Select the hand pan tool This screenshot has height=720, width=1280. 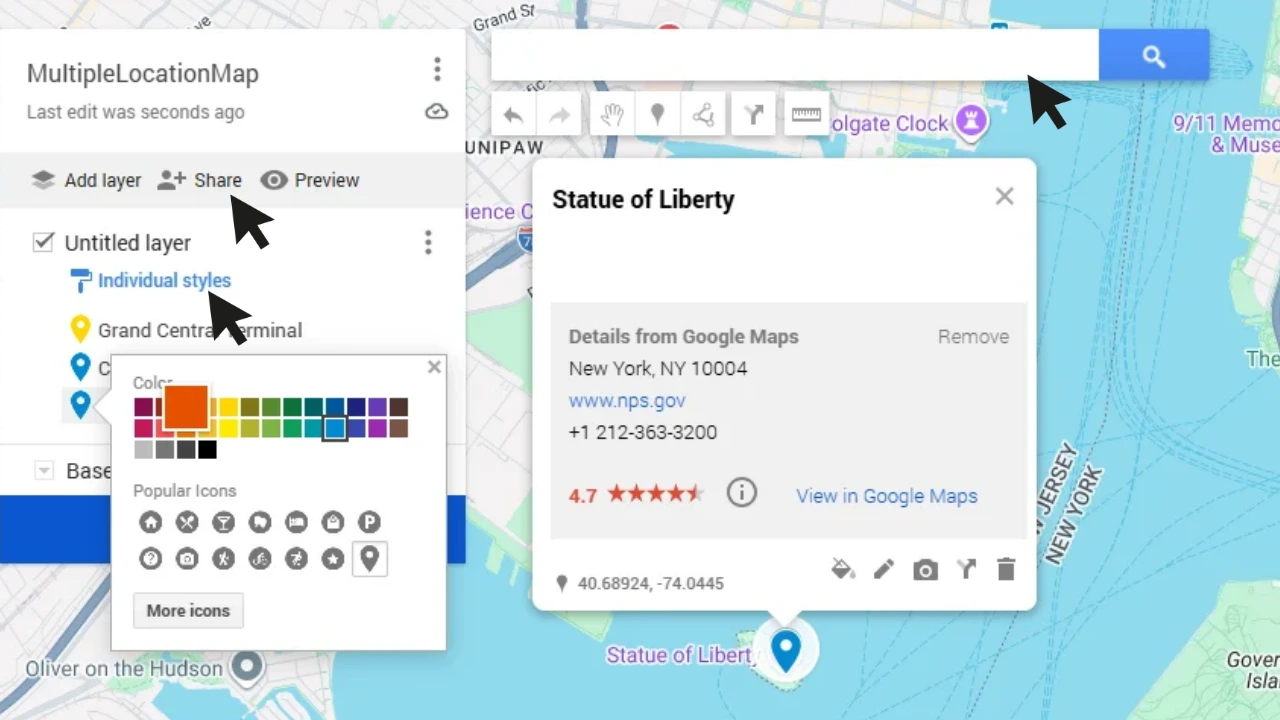[x=610, y=115]
